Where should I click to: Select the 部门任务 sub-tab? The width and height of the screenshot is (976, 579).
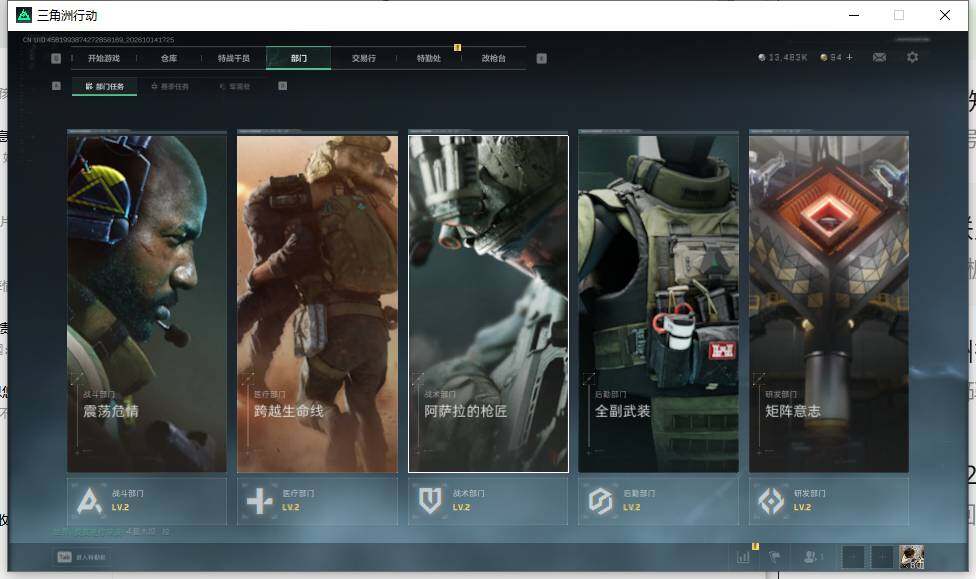(105, 87)
